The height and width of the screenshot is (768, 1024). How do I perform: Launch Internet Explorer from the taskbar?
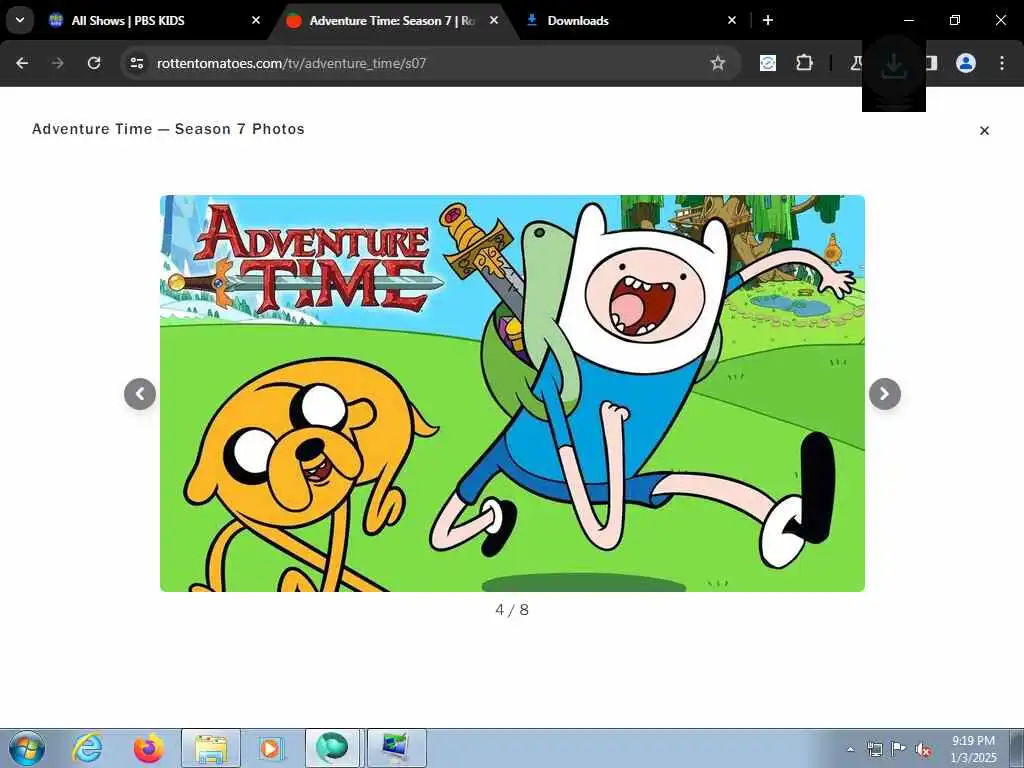pyautogui.click(x=88, y=748)
